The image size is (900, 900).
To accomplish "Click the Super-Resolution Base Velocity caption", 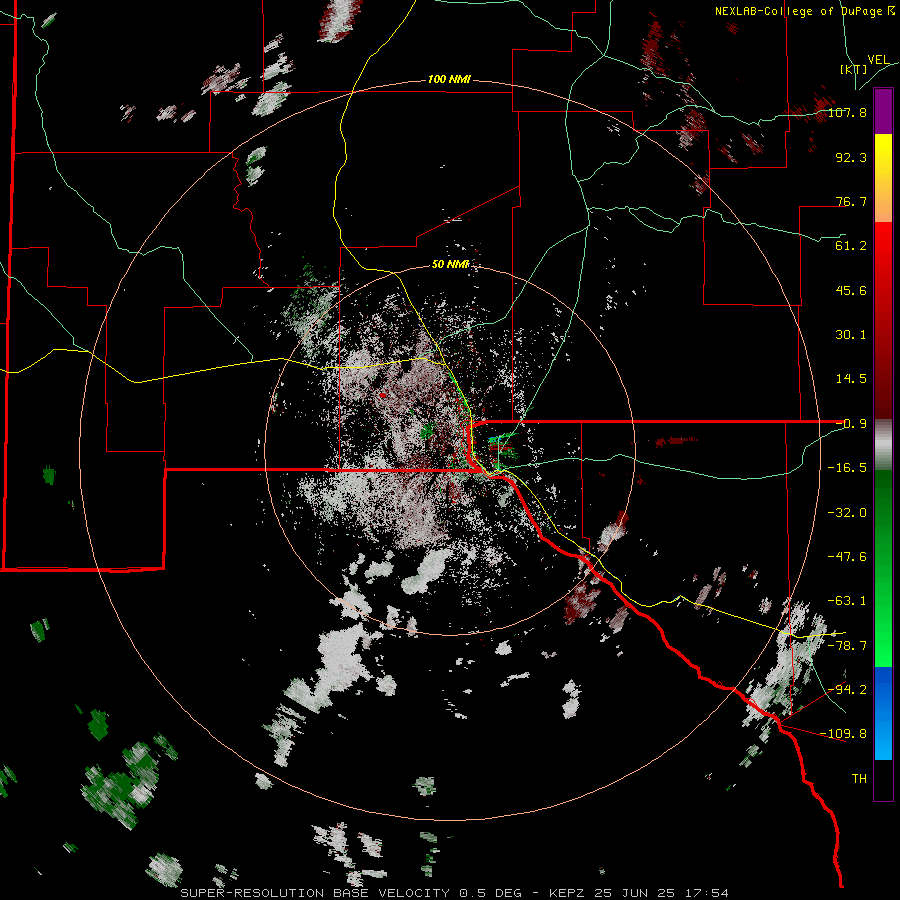I will tap(454, 893).
